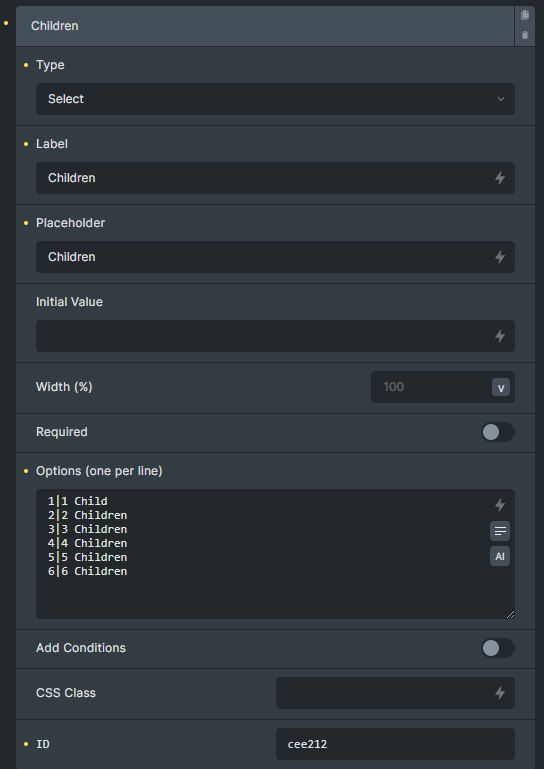Click bolt icon in Options textarea
The width and height of the screenshot is (544, 769).
[x=500, y=505]
